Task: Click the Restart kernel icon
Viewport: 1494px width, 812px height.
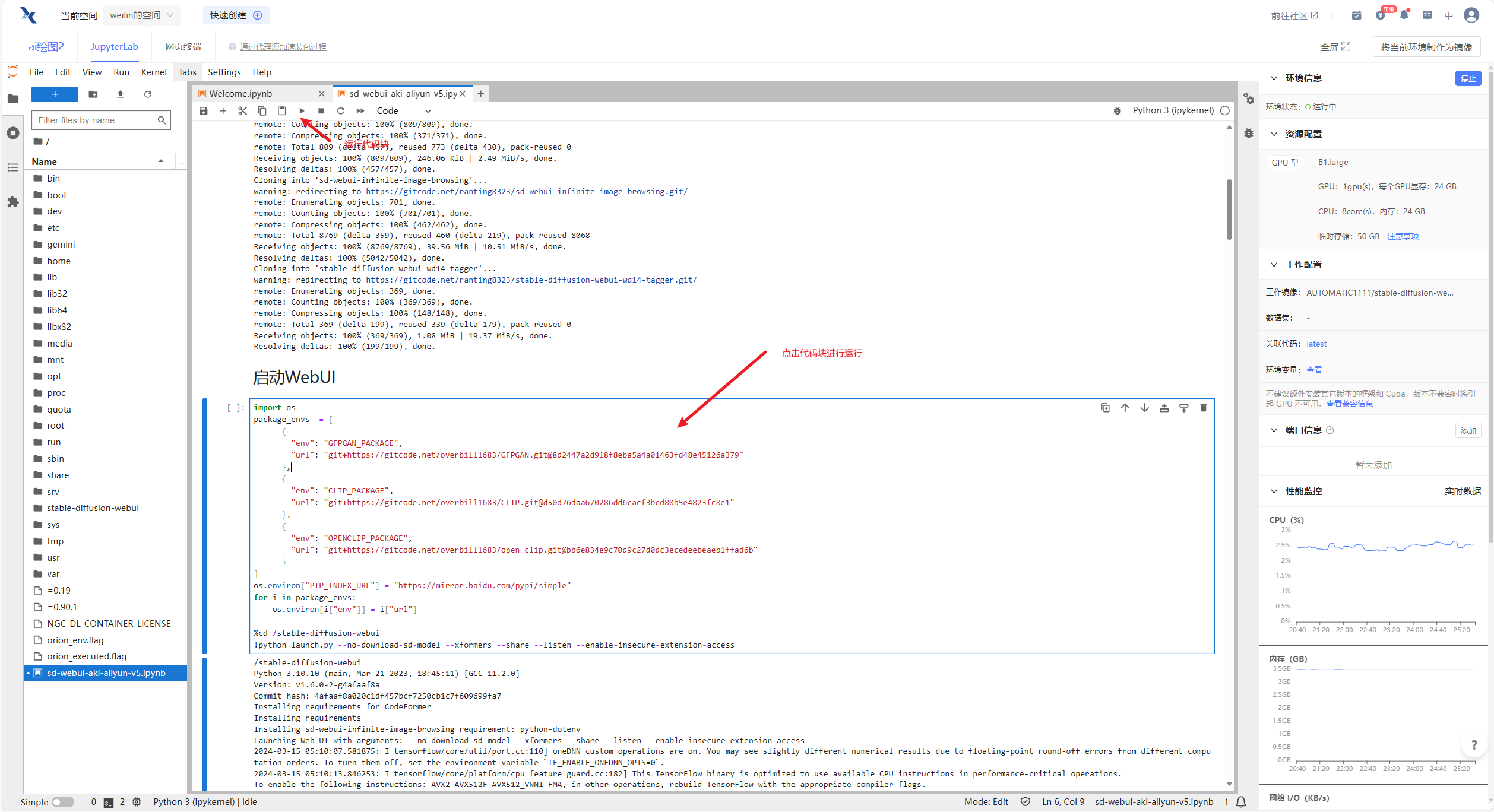Action: (341, 110)
